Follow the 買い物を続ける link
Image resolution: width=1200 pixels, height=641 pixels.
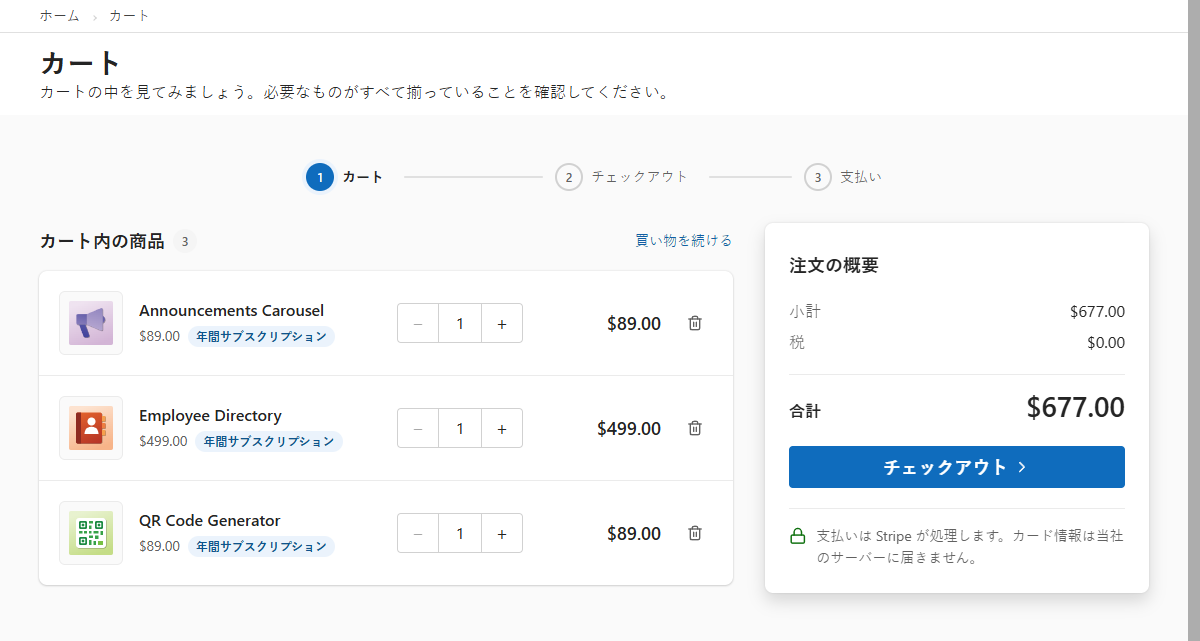coord(684,241)
